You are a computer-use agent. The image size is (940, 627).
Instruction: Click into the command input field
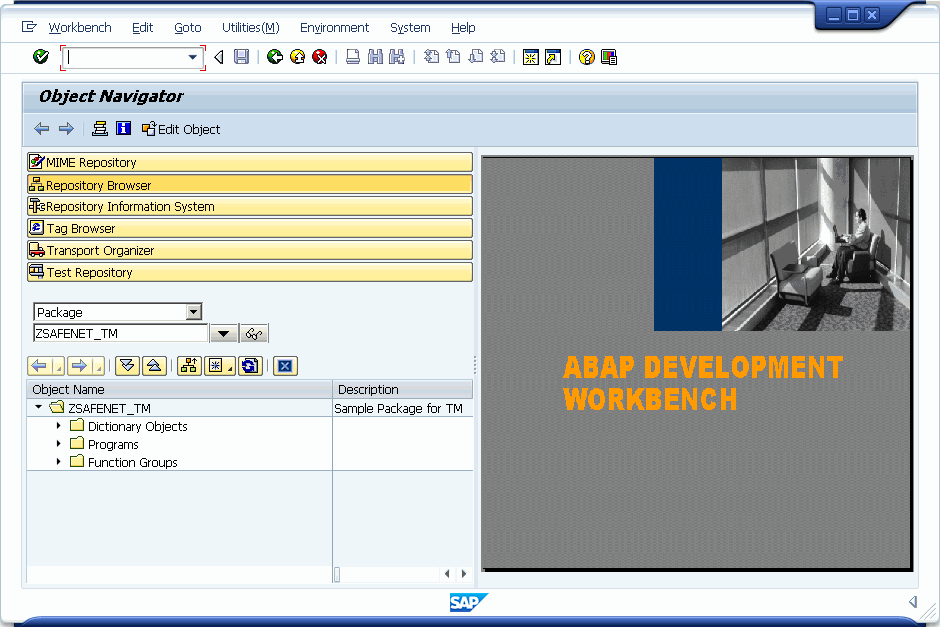[125, 58]
